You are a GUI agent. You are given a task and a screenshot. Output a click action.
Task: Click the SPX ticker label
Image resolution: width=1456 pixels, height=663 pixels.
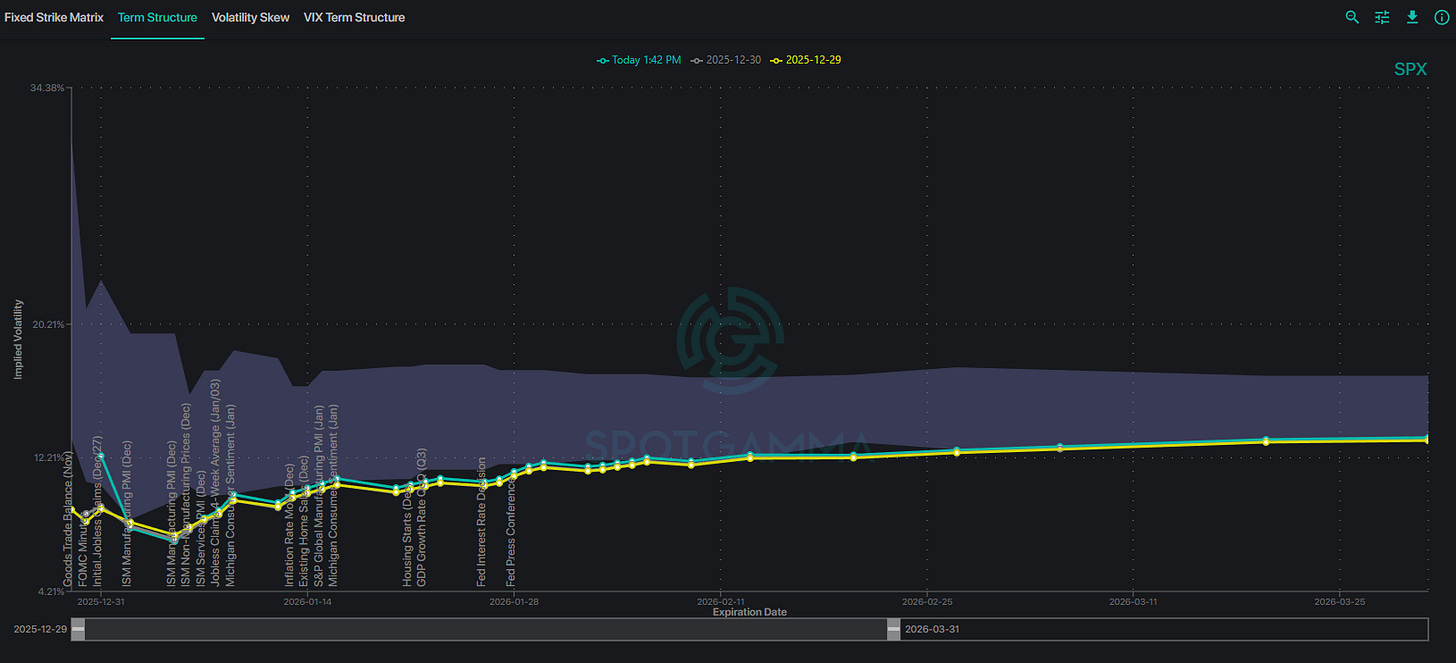(1410, 69)
